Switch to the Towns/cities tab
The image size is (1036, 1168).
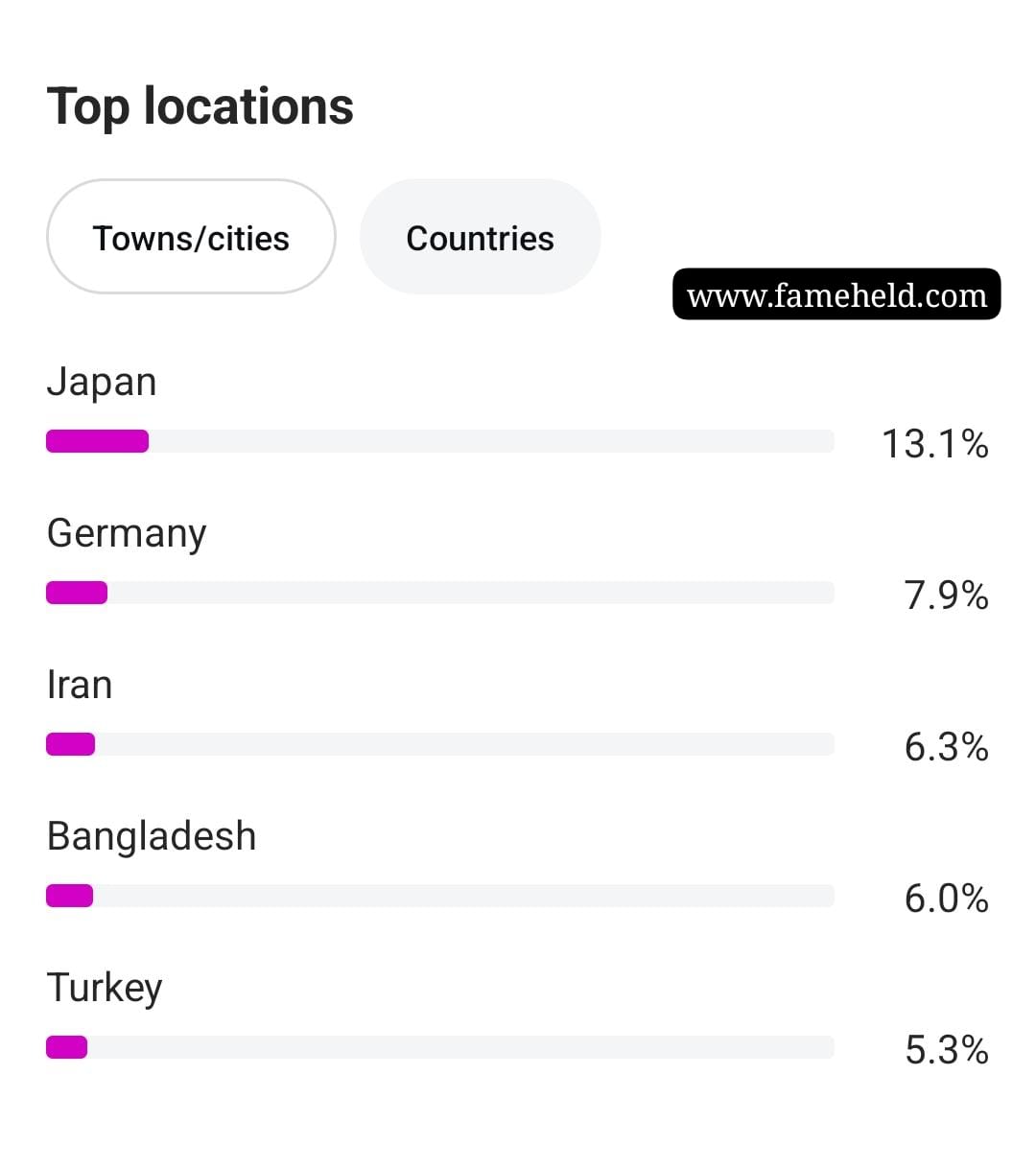click(x=191, y=237)
